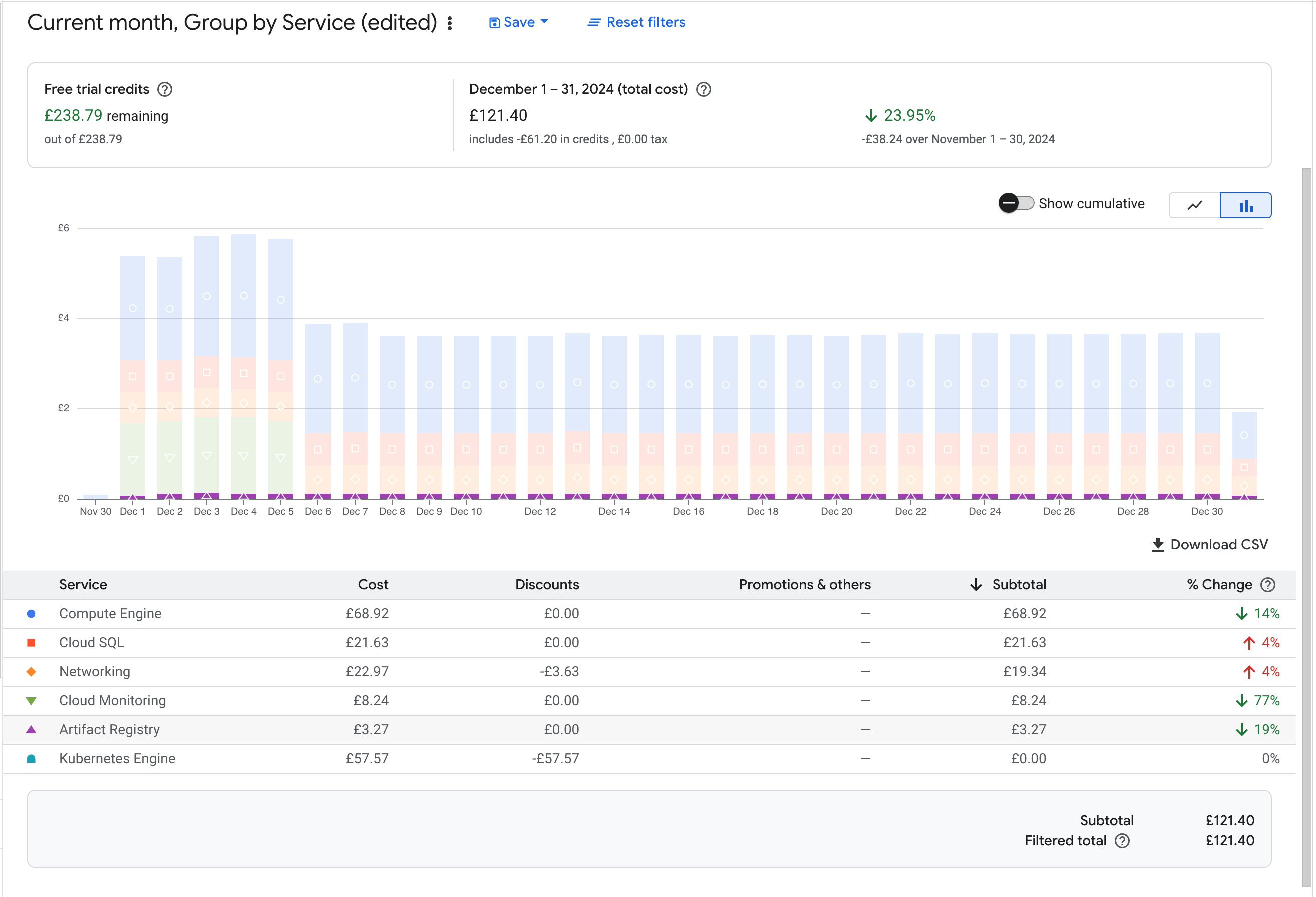Click the Download CSV icon
Image resolution: width=1316 pixels, height=897 pixels.
pos(1159,544)
